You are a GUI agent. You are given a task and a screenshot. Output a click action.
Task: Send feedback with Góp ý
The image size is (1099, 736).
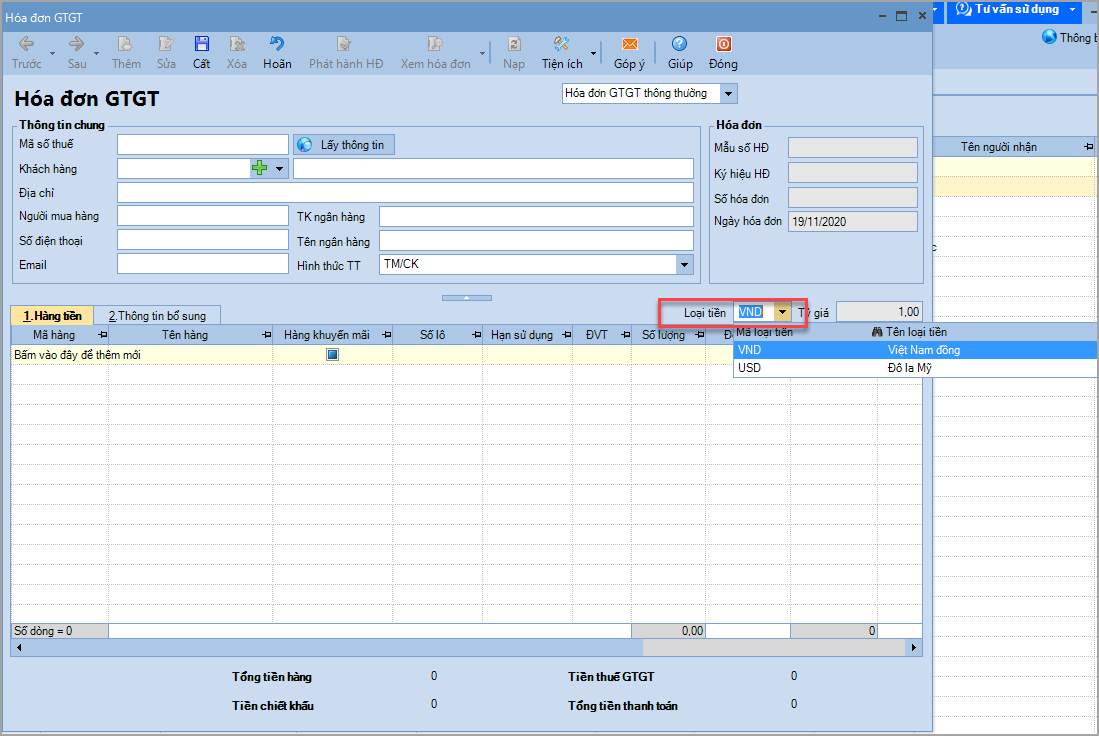click(629, 53)
